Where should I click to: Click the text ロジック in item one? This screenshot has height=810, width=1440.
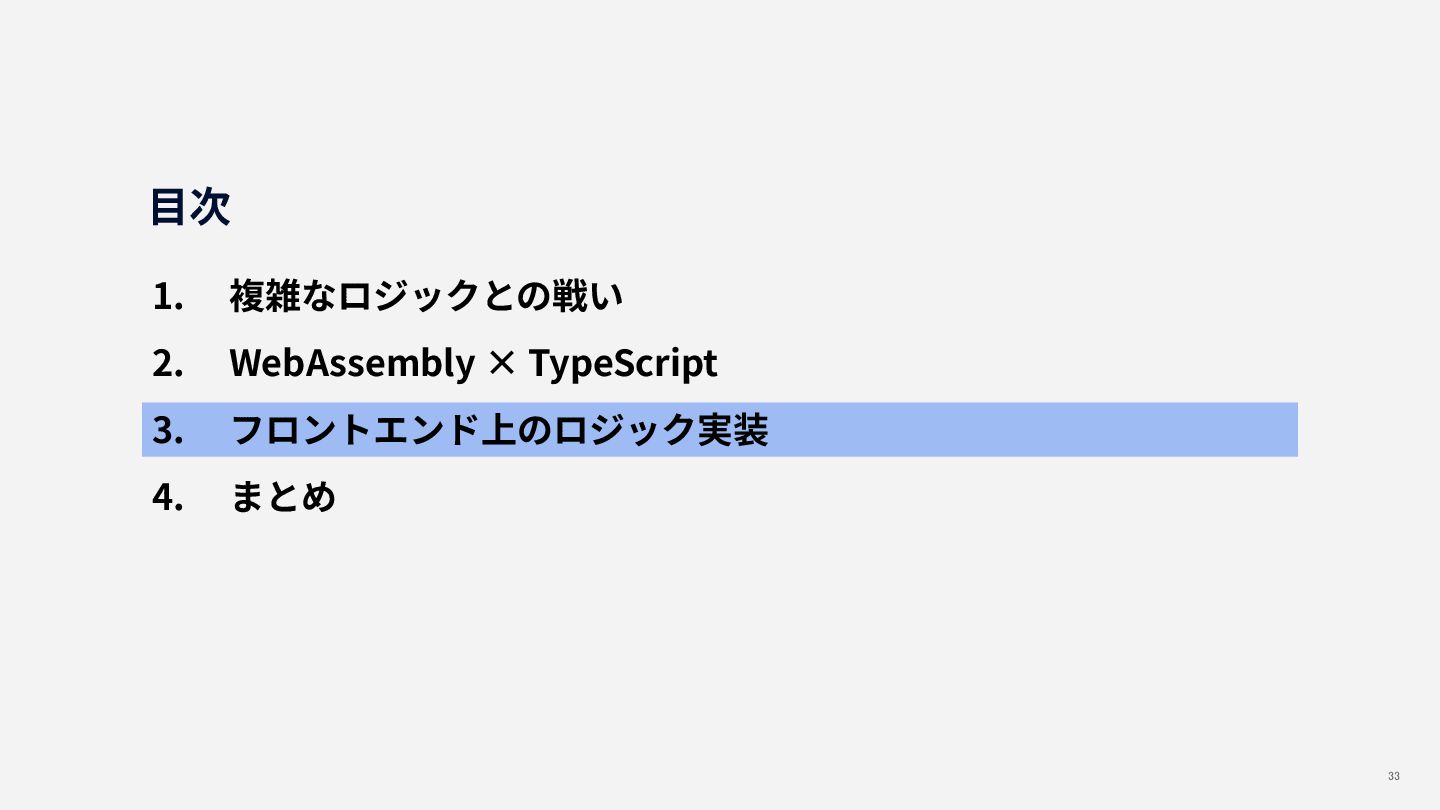click(x=409, y=296)
